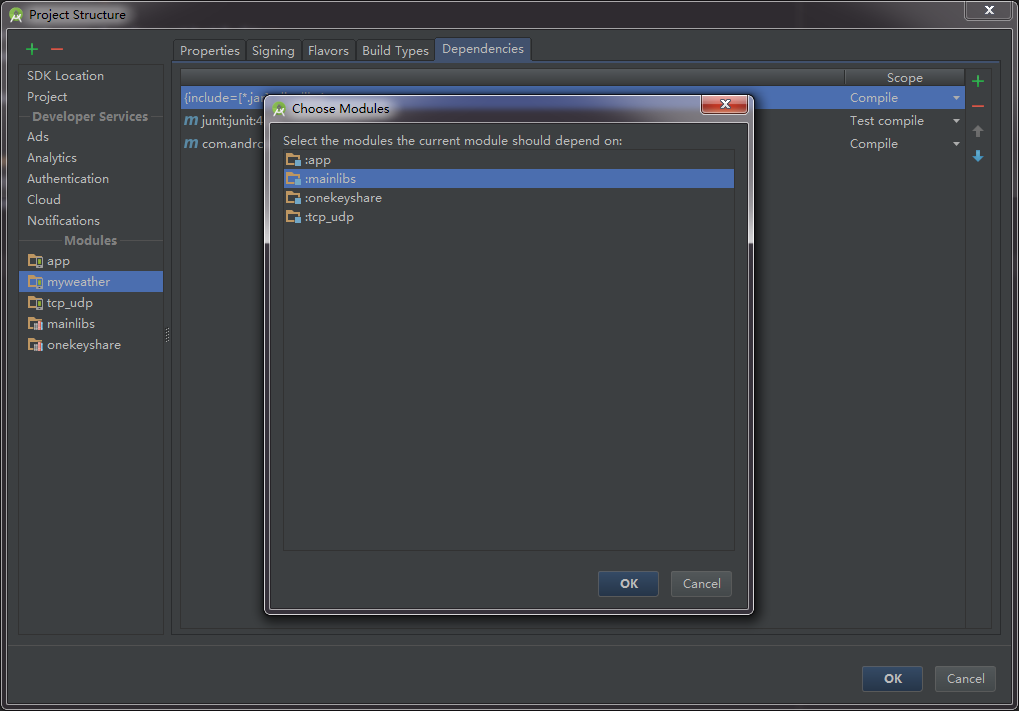Viewport: 1019px width, 711px height.
Task: Click Android Studio icon in Project Structure title
Action: (16, 15)
